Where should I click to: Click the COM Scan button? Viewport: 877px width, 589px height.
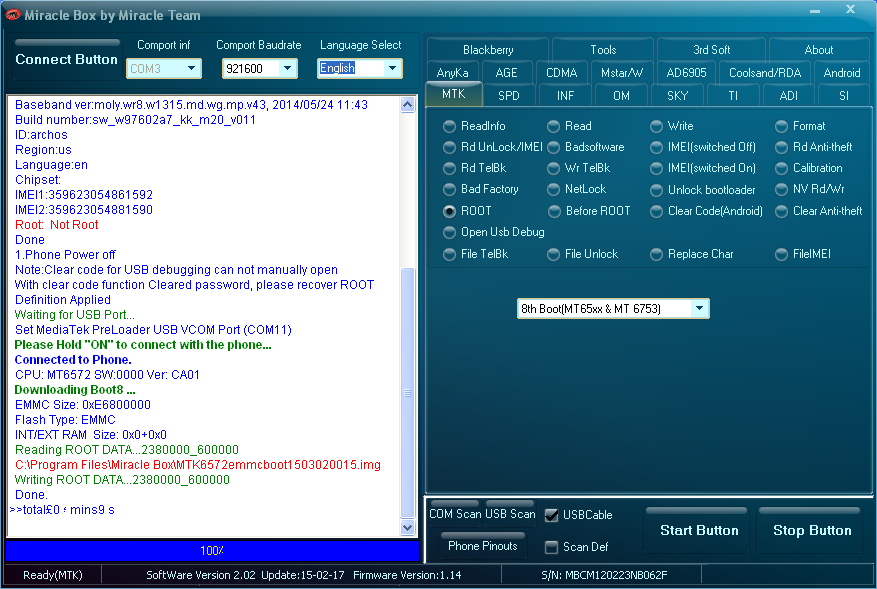(x=455, y=513)
